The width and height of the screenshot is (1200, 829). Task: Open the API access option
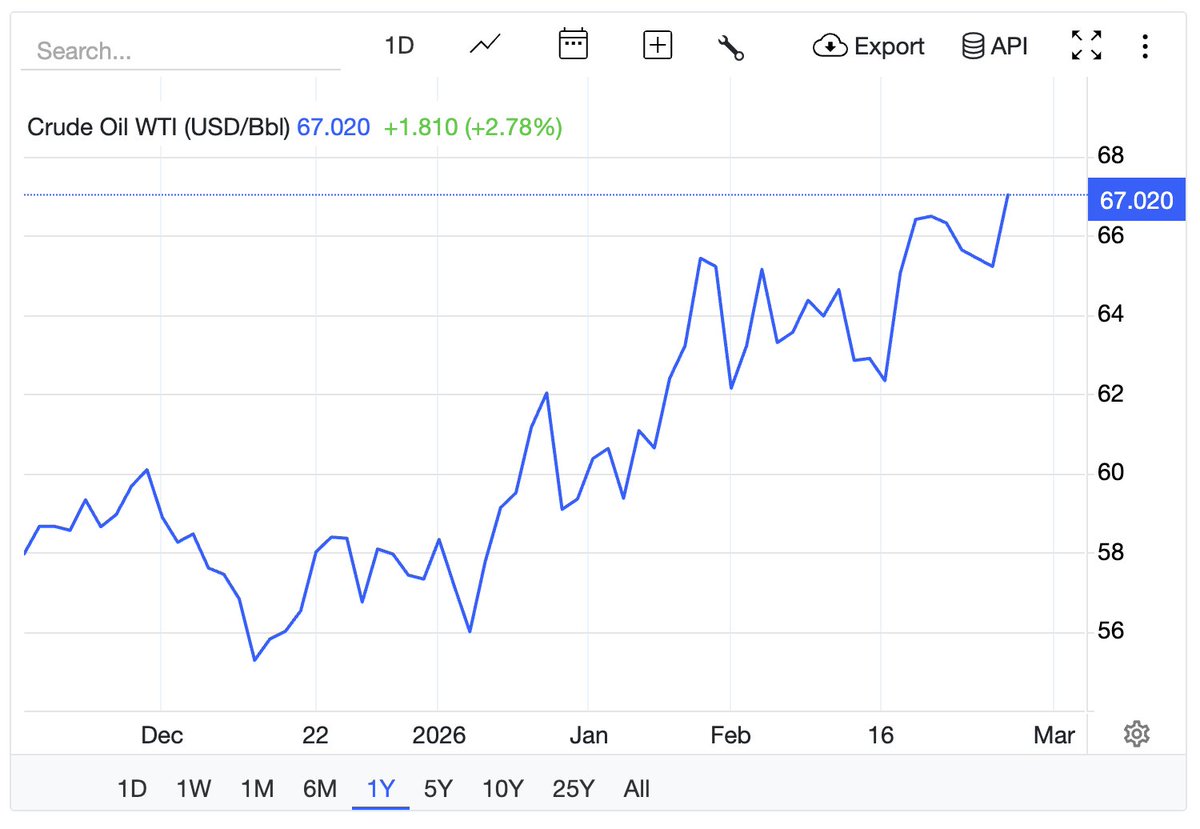(x=995, y=46)
